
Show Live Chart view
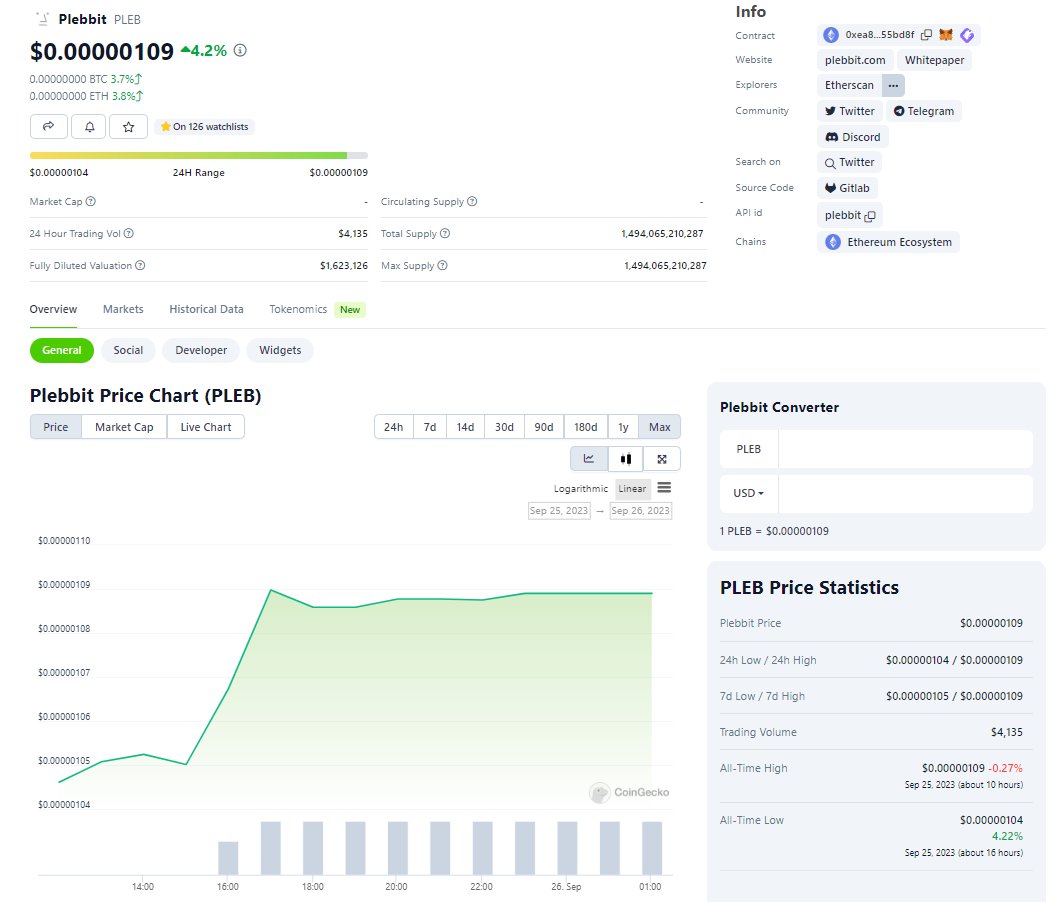[206, 427]
